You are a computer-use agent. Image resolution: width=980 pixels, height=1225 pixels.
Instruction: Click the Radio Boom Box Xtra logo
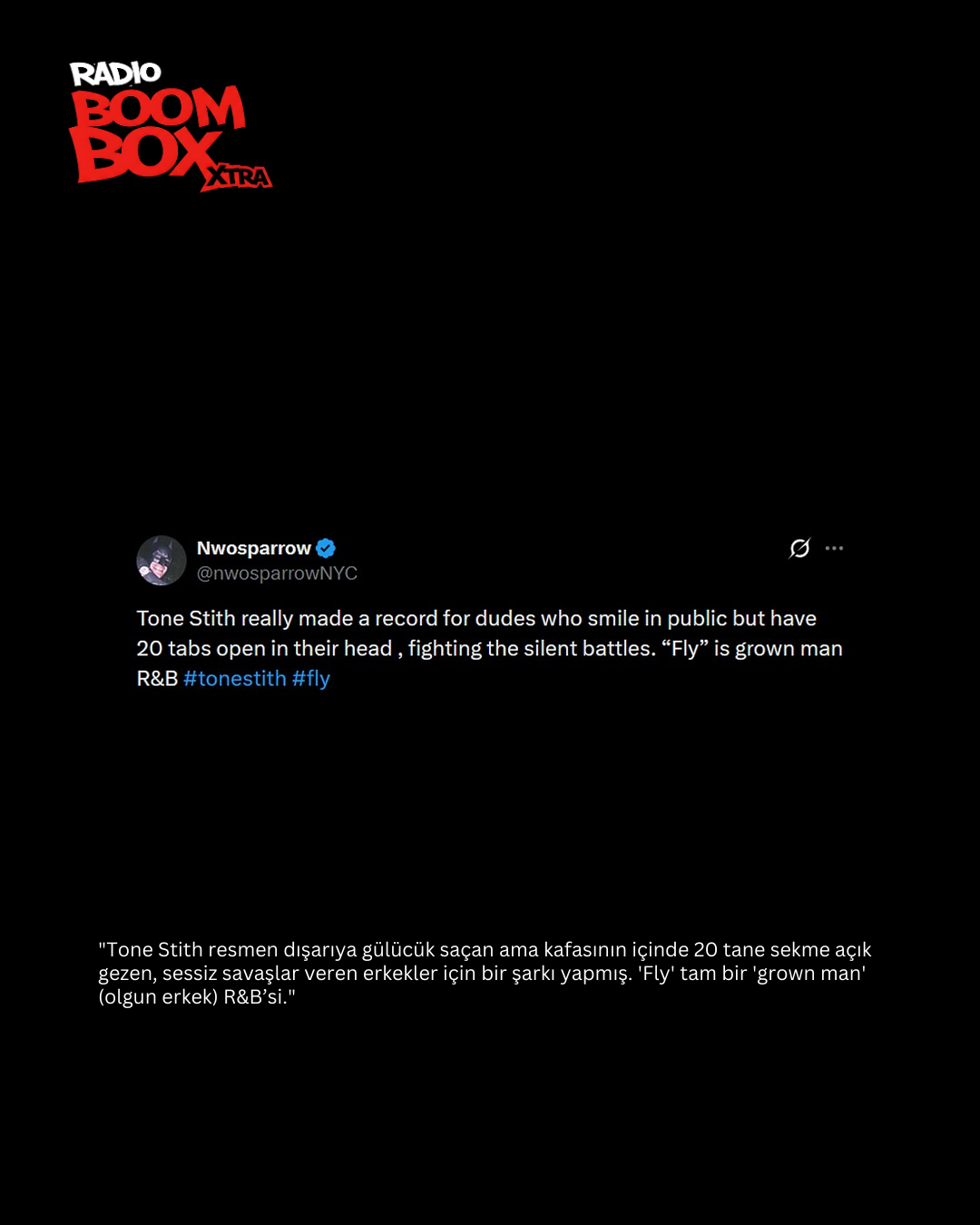pyautogui.click(x=171, y=125)
